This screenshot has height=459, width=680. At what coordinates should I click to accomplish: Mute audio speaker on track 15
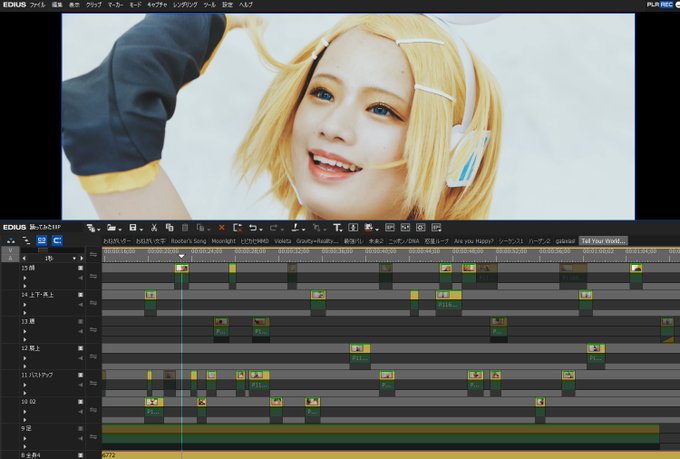tap(80, 278)
